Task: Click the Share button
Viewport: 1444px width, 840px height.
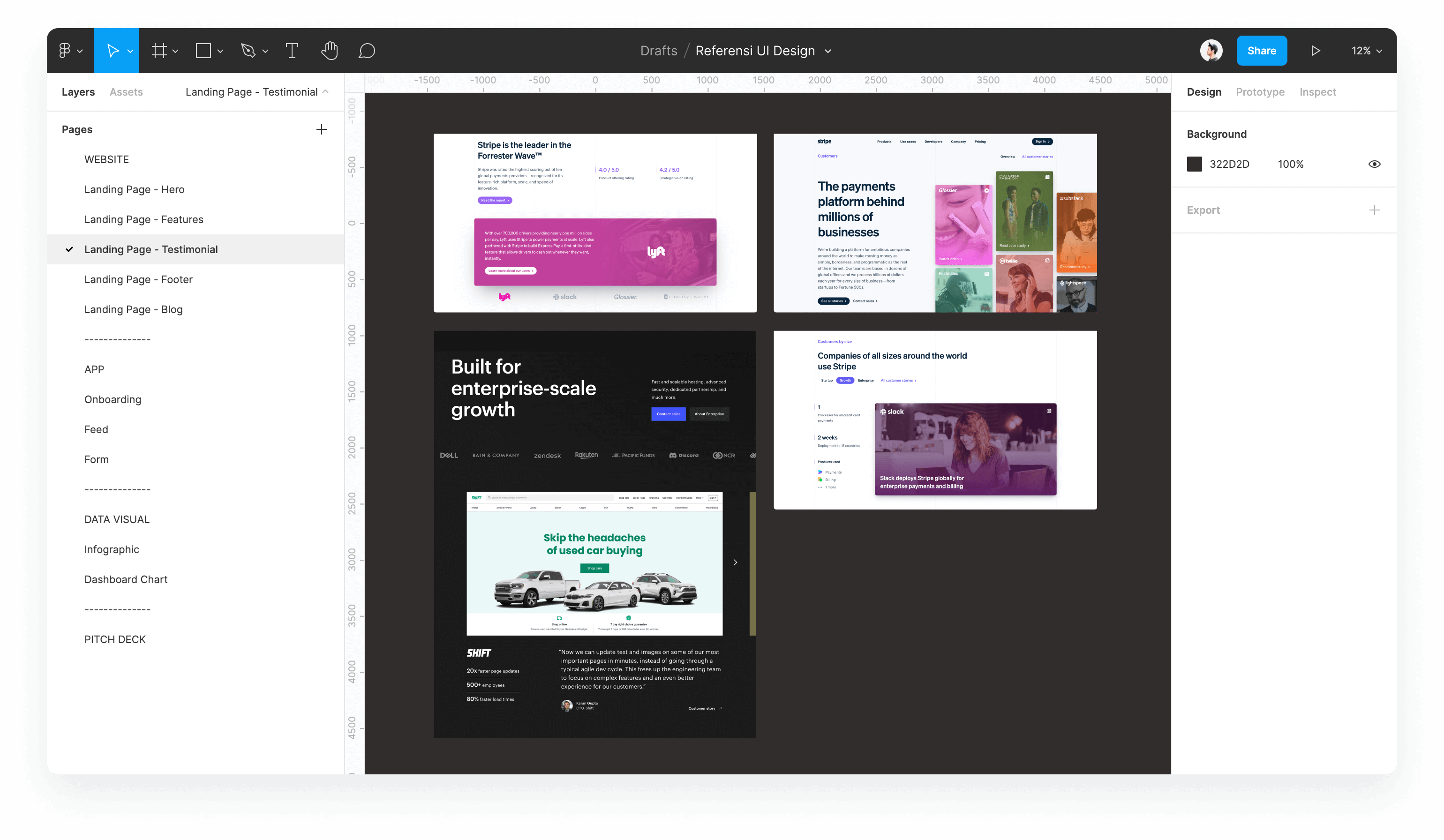Action: tap(1261, 51)
